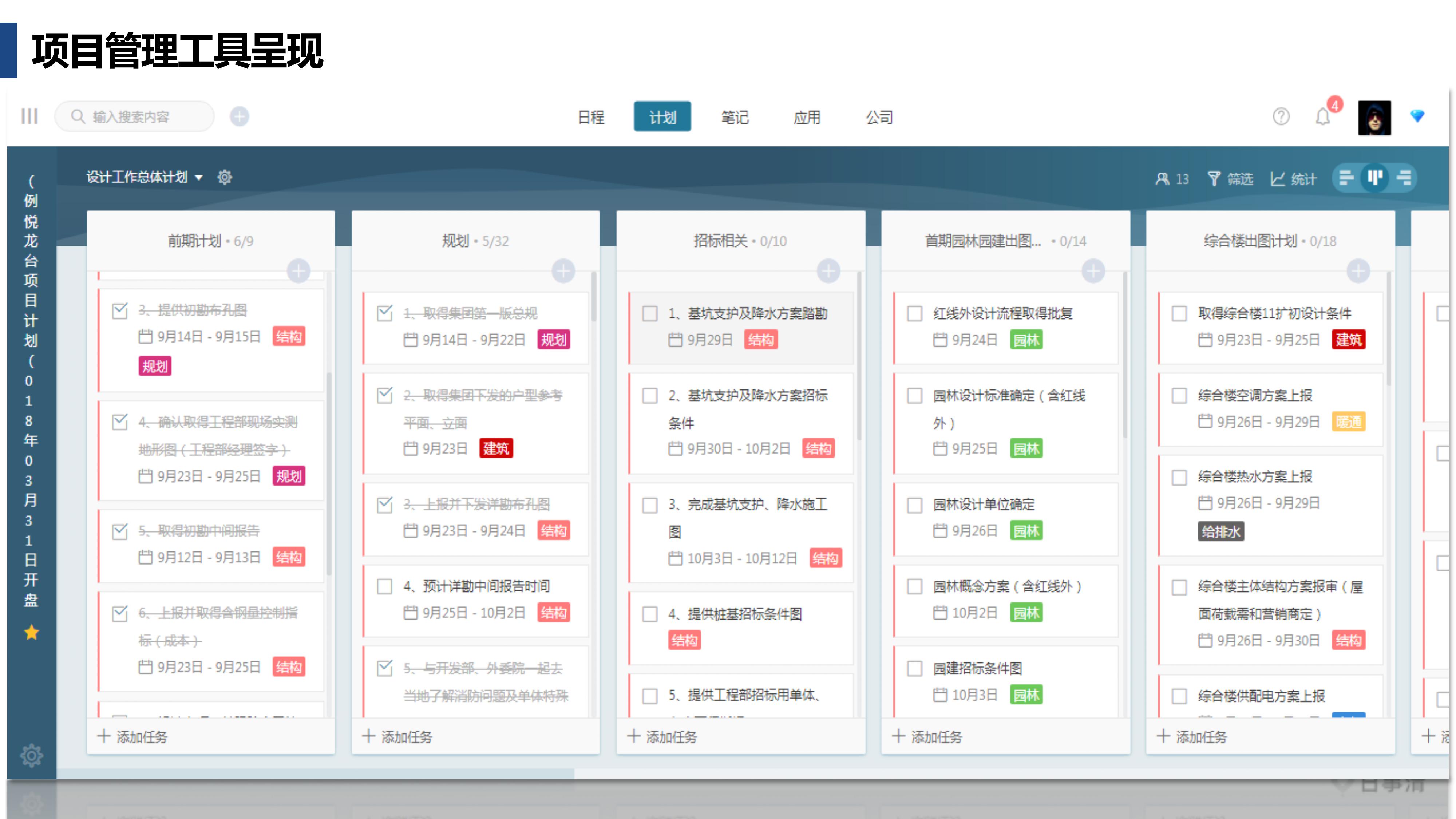The width and height of the screenshot is (1456, 819).
Task: Check task 4、预计详勘中间报告时间
Action: pyautogui.click(x=385, y=586)
